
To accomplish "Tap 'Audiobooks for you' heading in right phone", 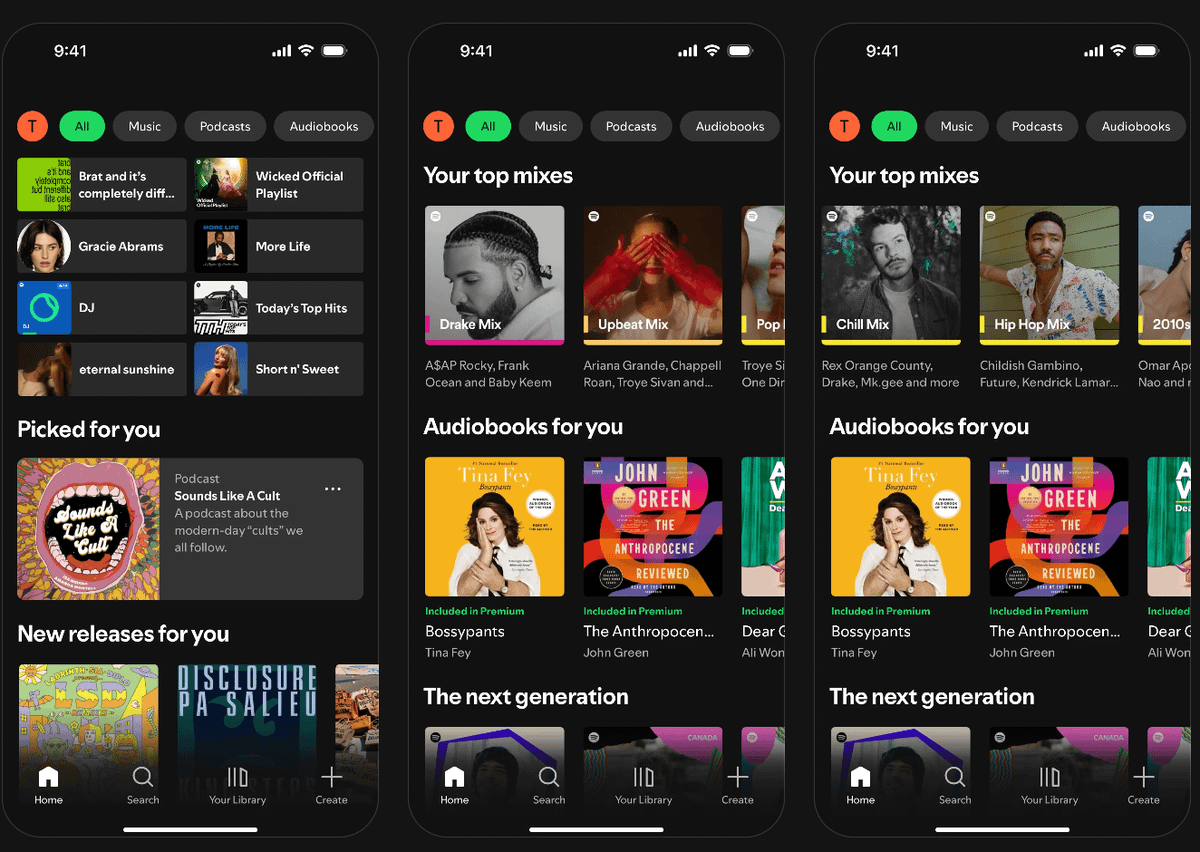I will (929, 427).
